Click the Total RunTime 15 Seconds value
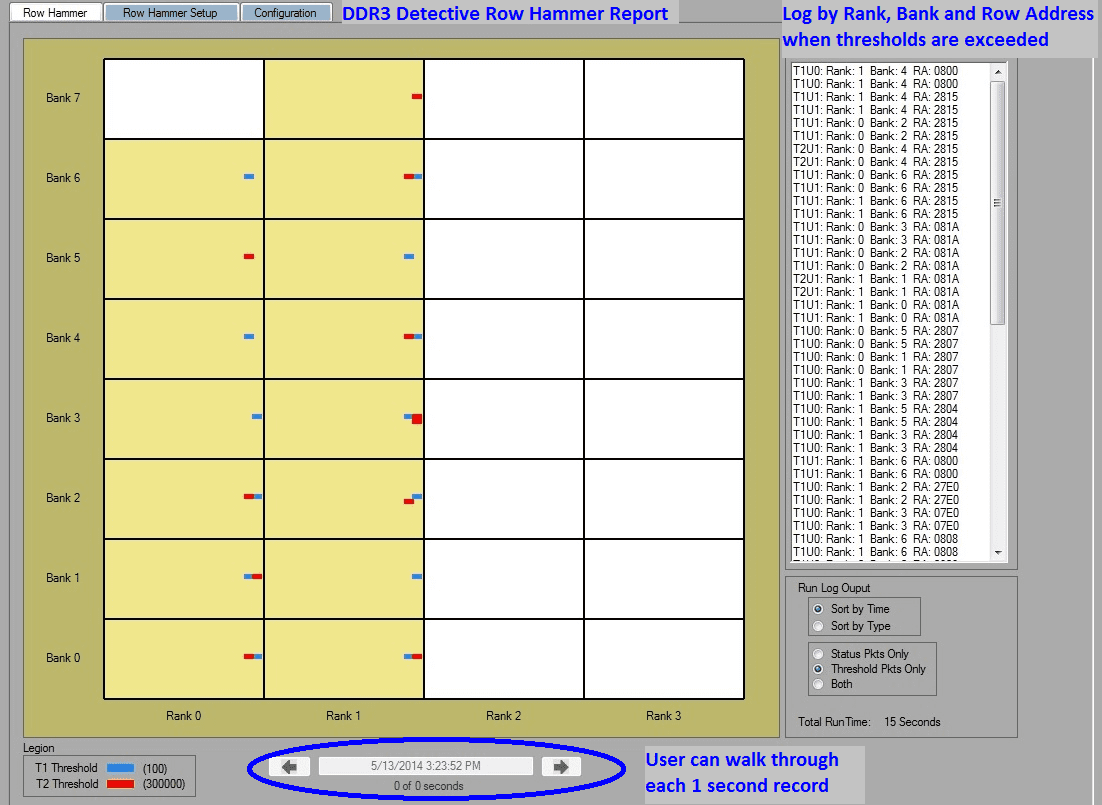1102x805 pixels. point(912,722)
